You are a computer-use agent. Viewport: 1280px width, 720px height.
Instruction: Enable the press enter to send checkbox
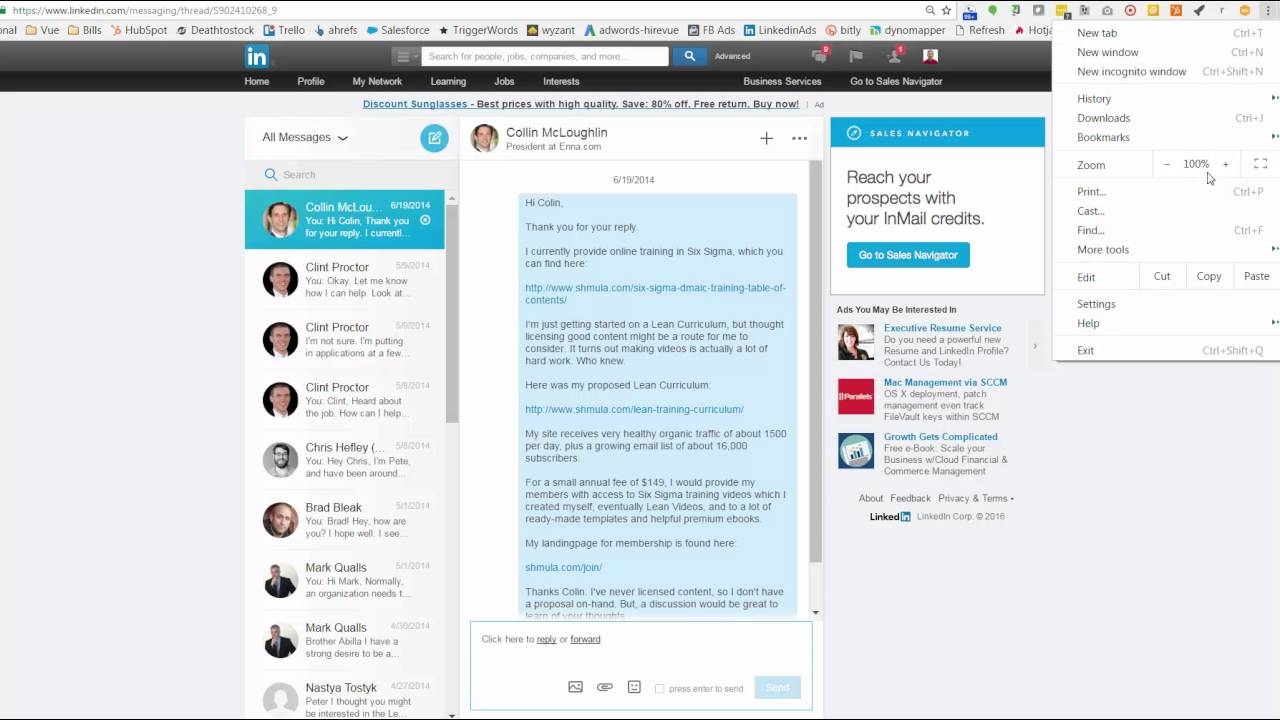[x=659, y=688]
